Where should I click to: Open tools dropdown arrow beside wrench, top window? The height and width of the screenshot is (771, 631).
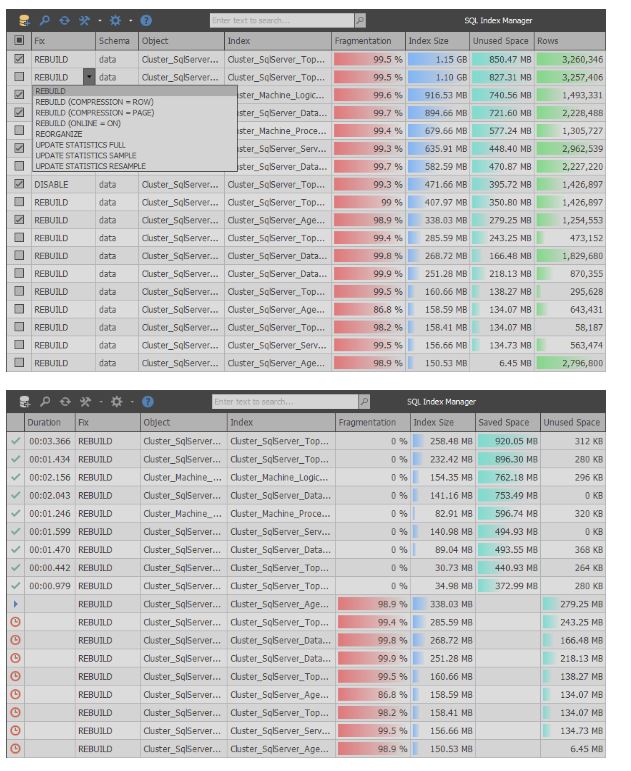100,21
